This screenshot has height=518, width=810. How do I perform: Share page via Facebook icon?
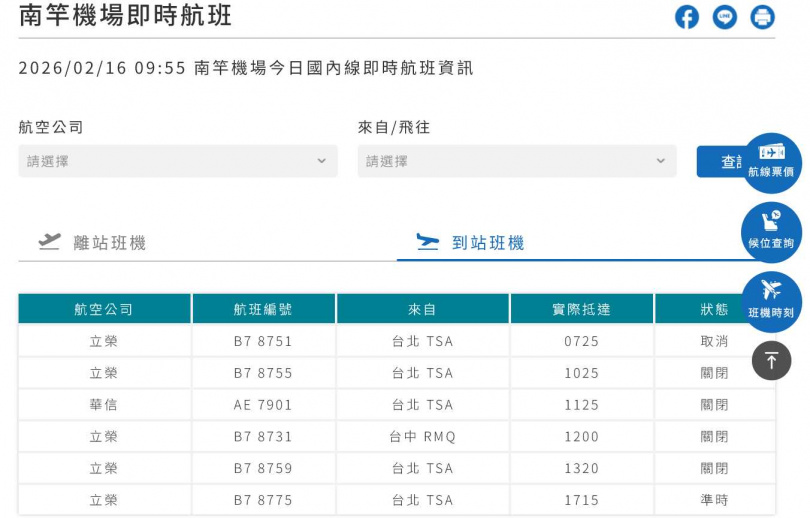(x=687, y=17)
